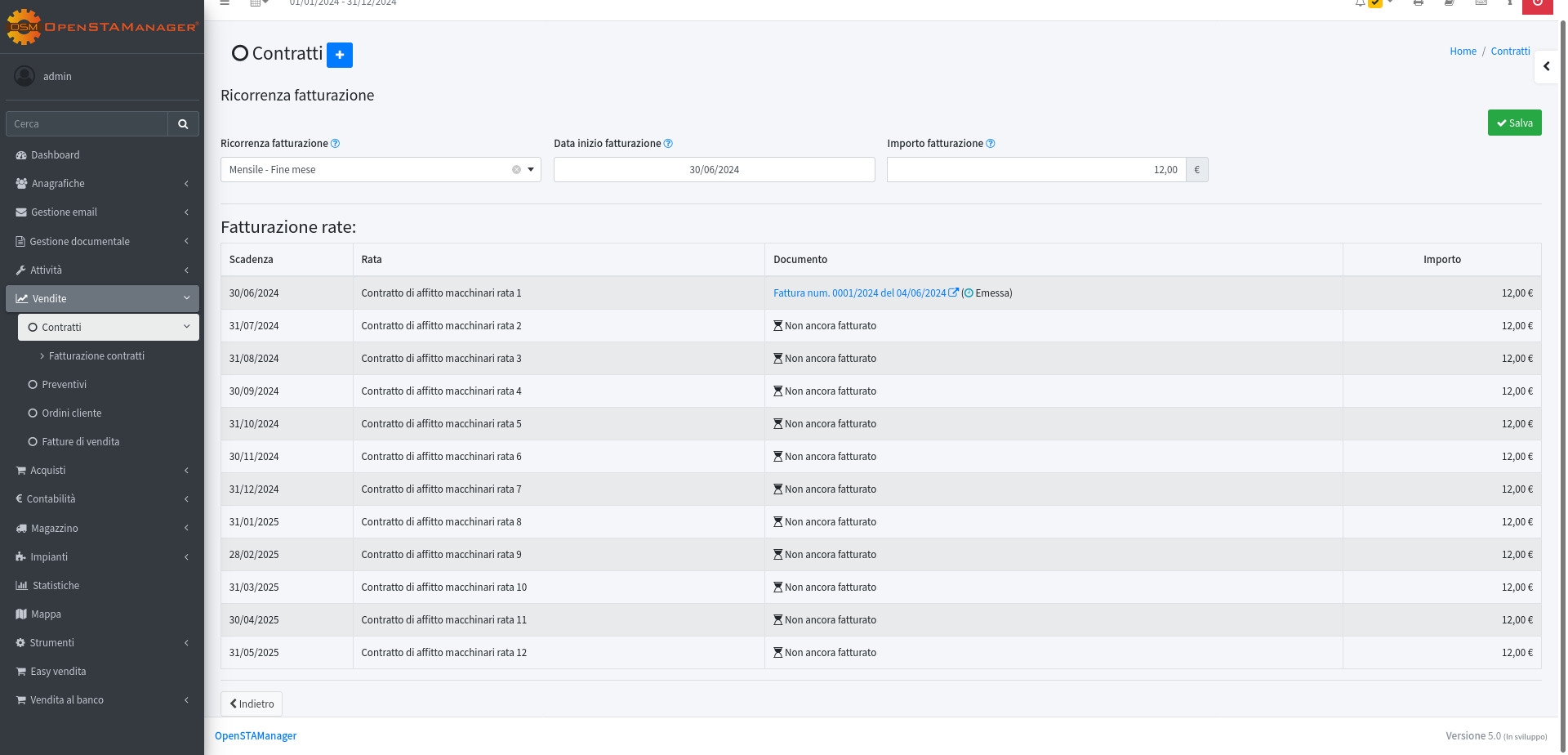Click the Data inizio fatturazione date field
Image resolution: width=1568 pixels, height=755 pixels.
(714, 170)
